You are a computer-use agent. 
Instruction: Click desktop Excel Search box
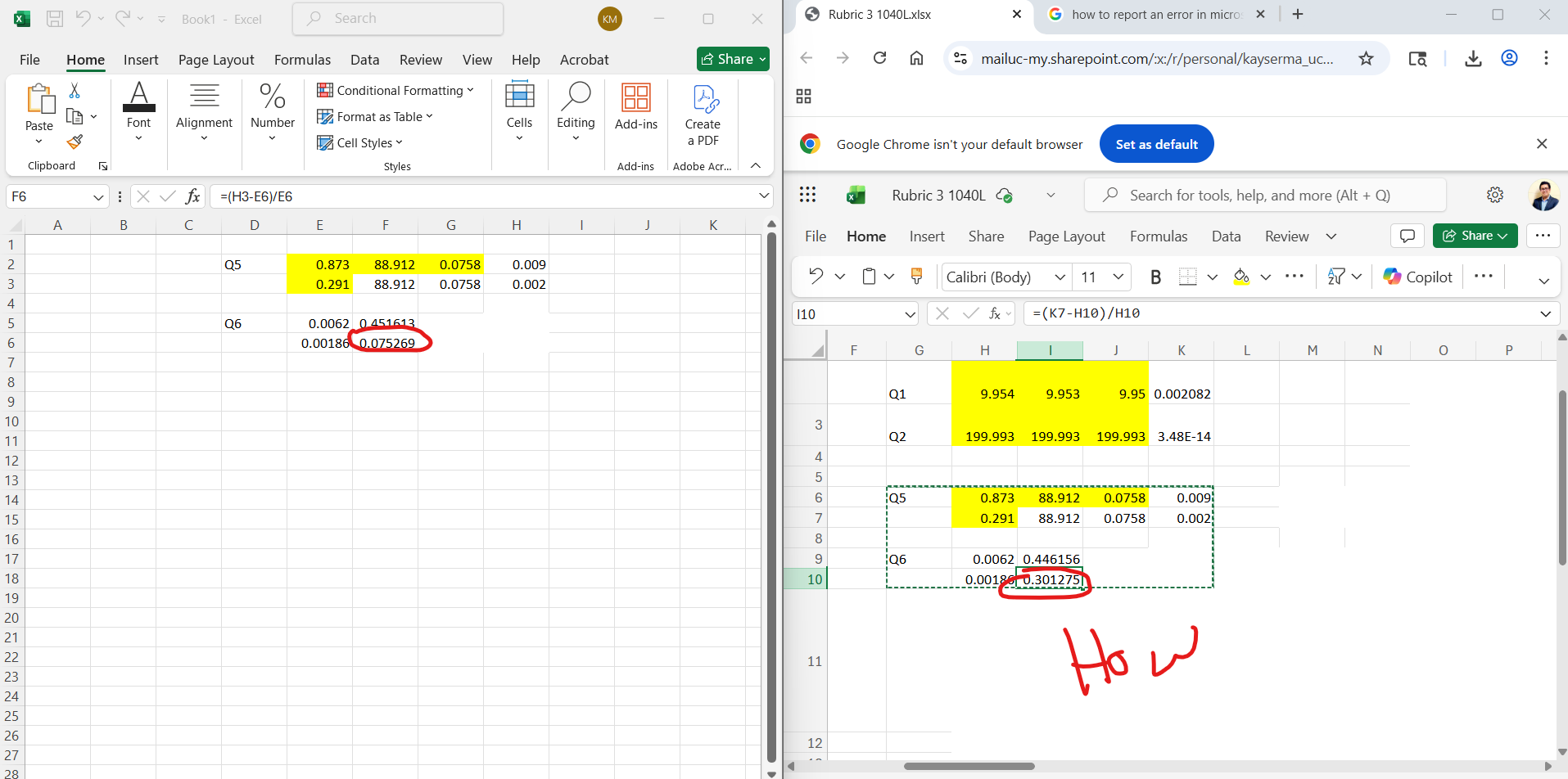pos(398,18)
